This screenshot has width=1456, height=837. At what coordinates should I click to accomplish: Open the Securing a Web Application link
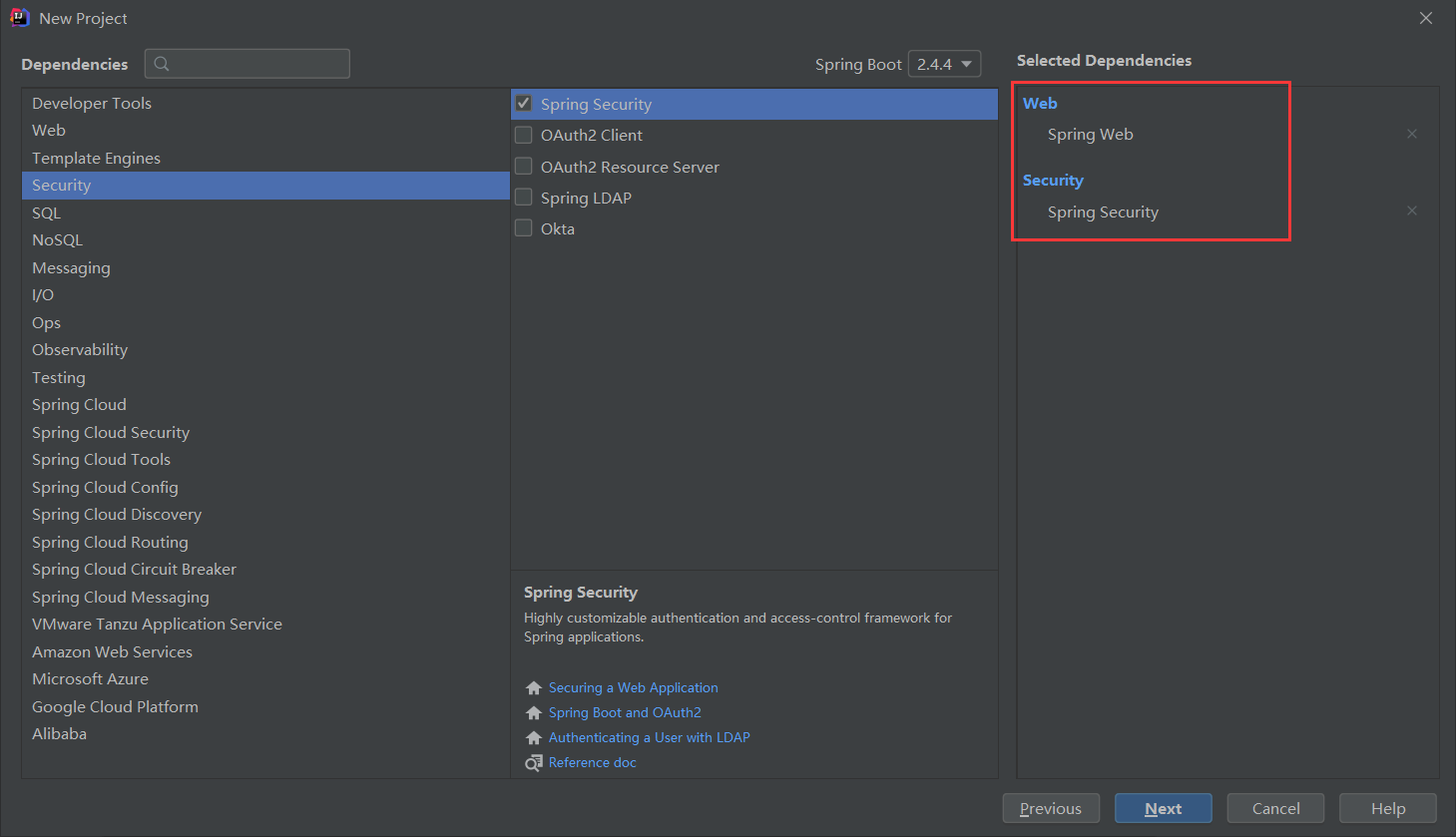[x=633, y=688]
